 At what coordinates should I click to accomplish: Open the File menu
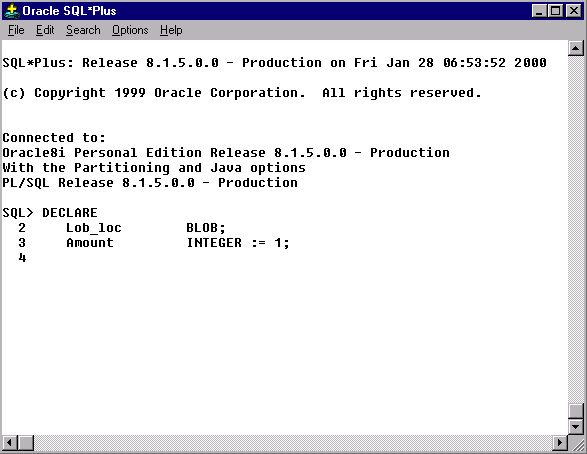pyautogui.click(x=16, y=30)
